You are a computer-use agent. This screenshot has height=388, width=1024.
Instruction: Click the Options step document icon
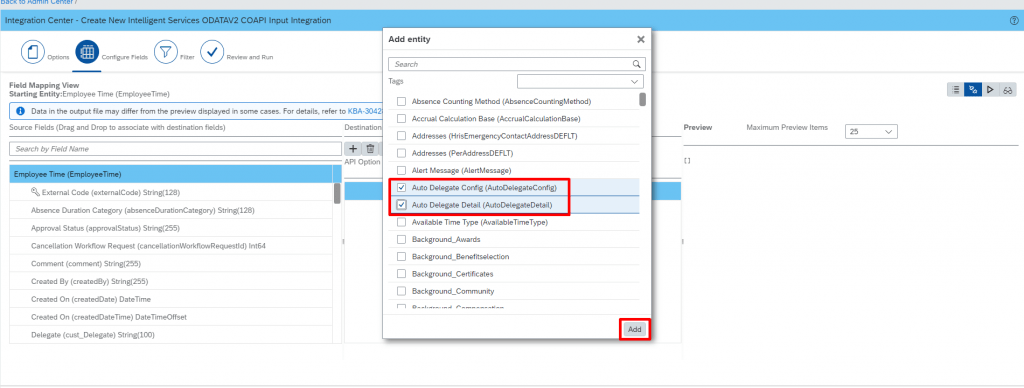coord(33,52)
